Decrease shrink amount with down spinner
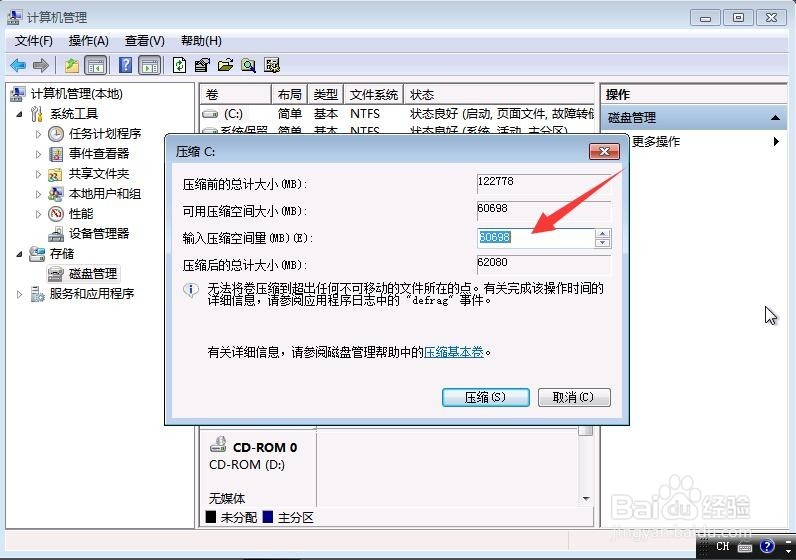This screenshot has height=560, width=796. [x=603, y=243]
